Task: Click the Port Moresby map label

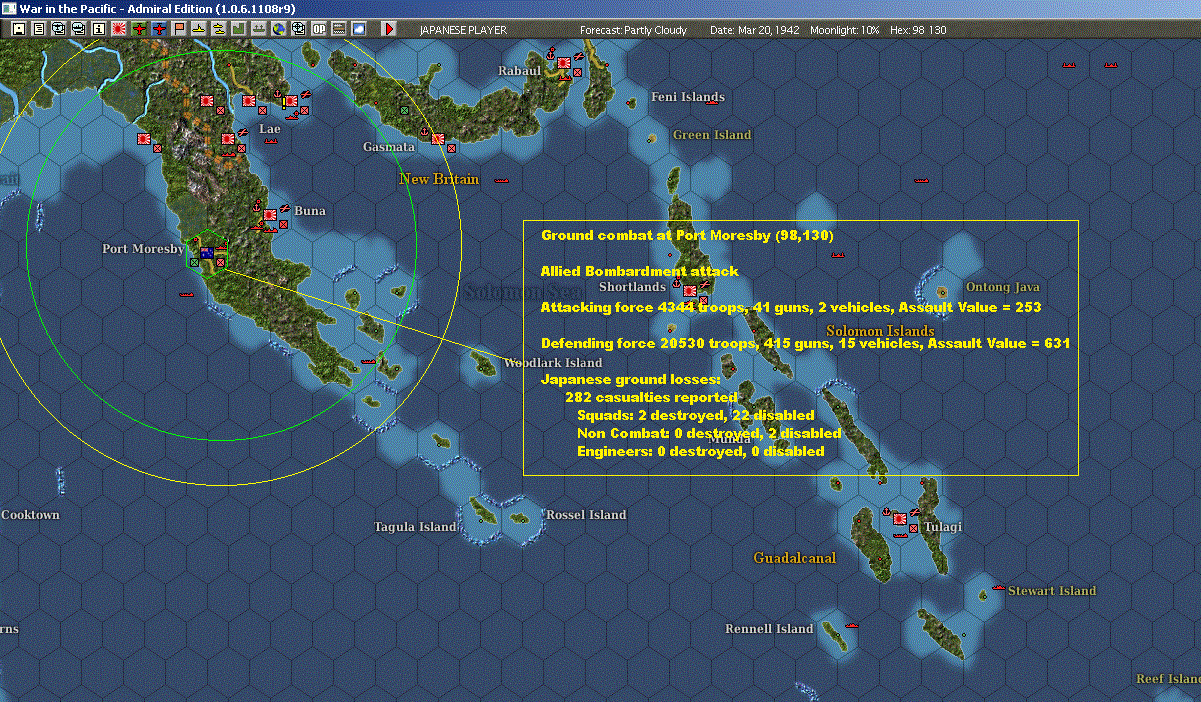Action: click(143, 249)
